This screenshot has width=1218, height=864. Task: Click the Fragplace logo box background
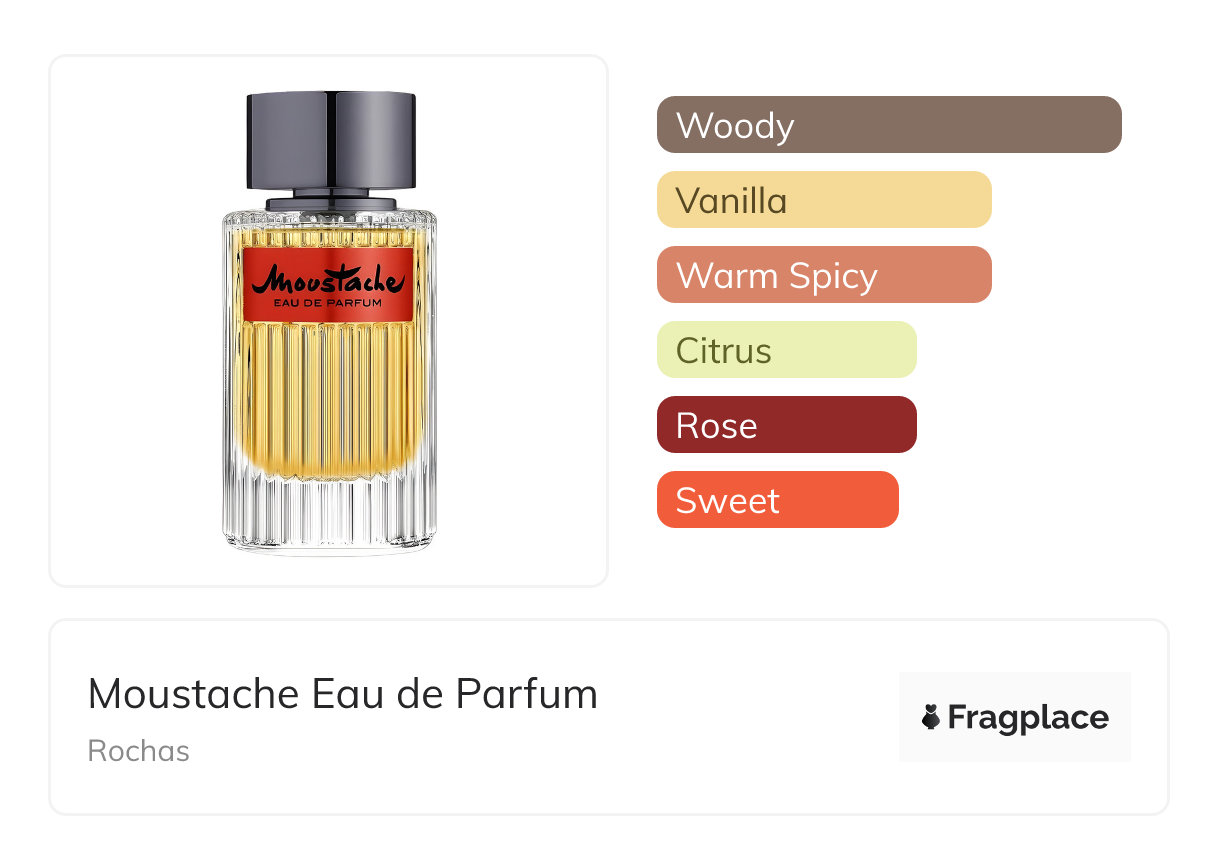pos(1015,717)
